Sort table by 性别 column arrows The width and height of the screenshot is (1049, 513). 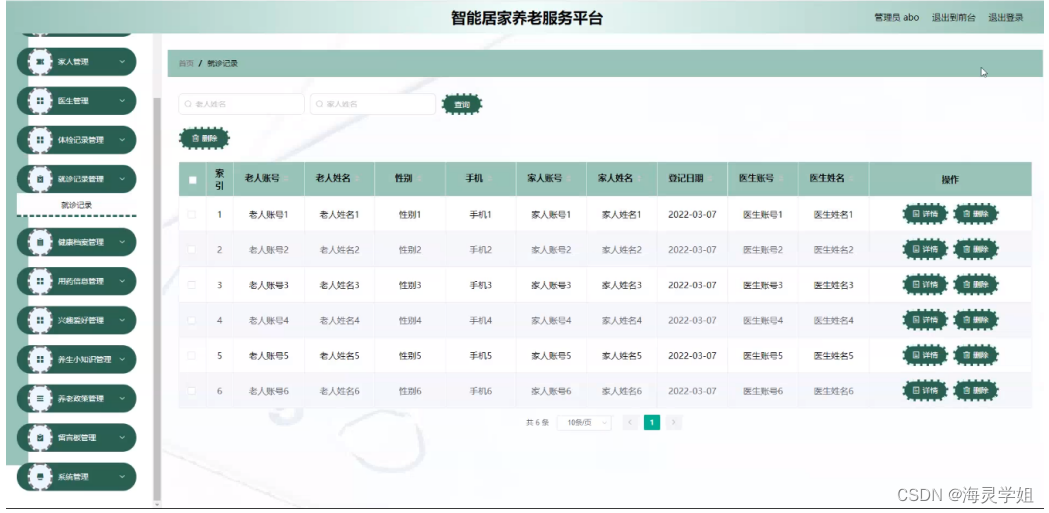(x=419, y=179)
